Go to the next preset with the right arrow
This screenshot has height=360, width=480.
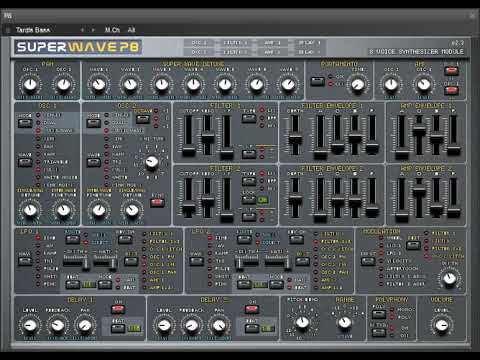pyautogui.click(x=93, y=30)
